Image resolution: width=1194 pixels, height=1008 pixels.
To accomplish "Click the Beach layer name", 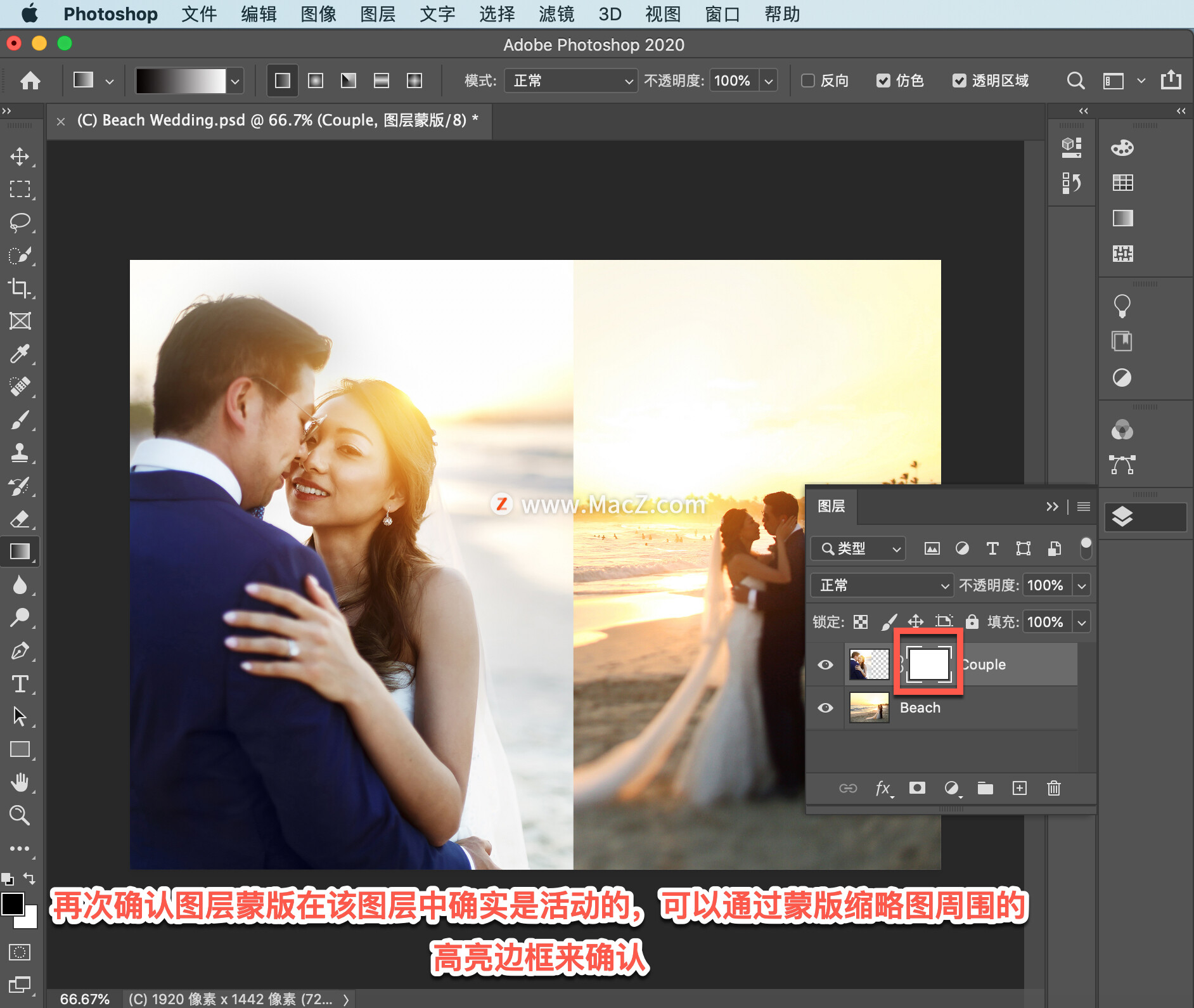I will (x=920, y=708).
